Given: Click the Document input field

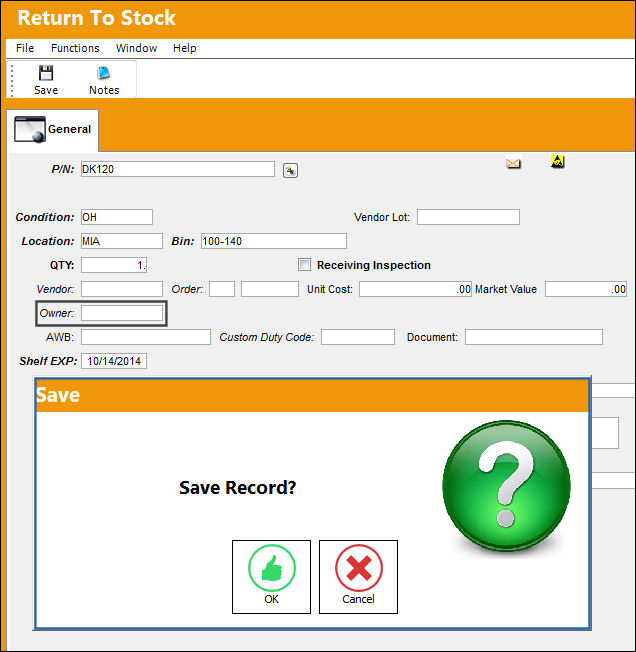Looking at the screenshot, I should click(x=534, y=337).
